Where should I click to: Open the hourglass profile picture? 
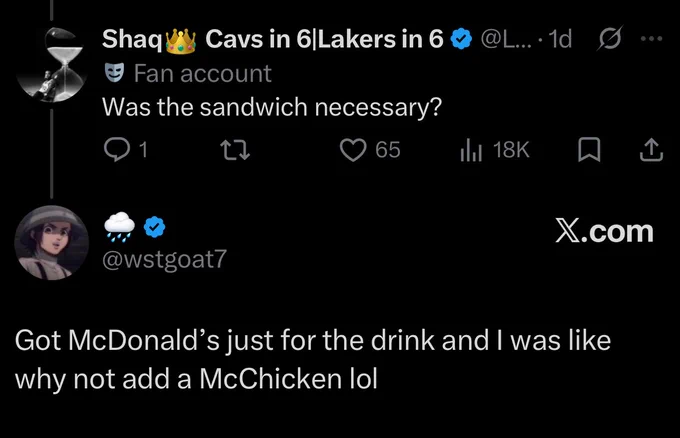click(x=52, y=65)
